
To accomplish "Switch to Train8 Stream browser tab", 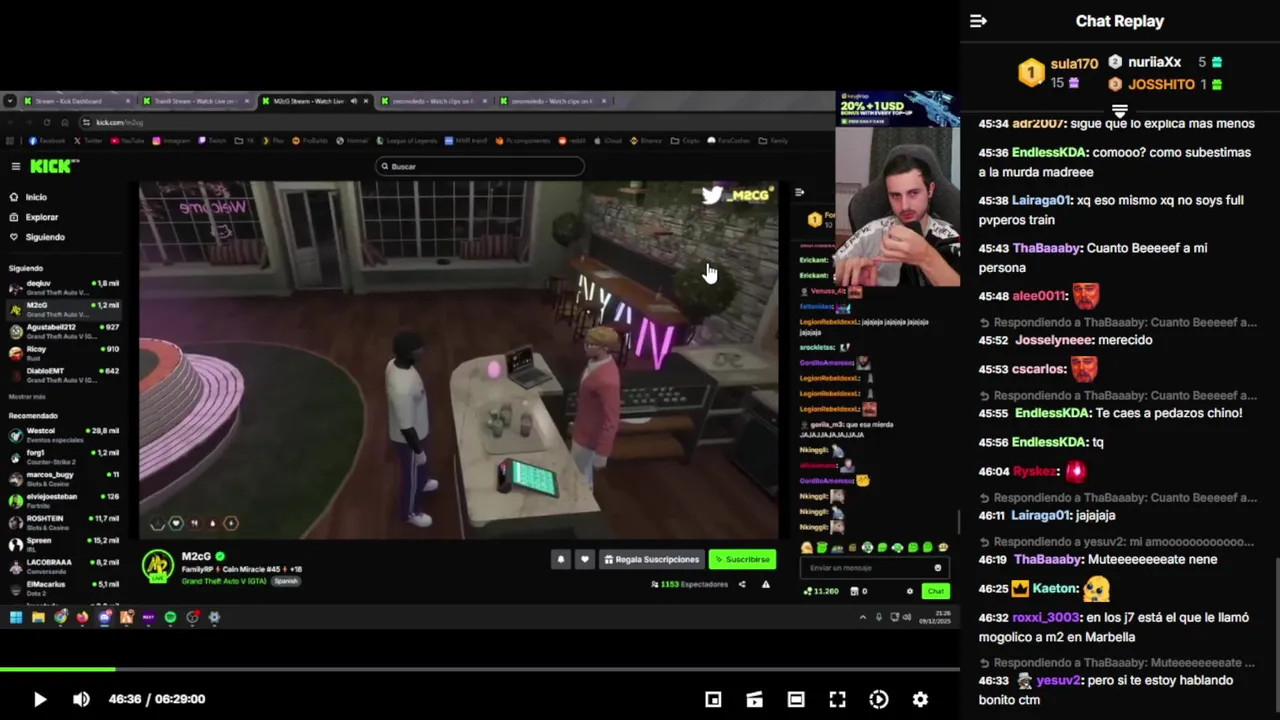I will pyautogui.click(x=195, y=101).
